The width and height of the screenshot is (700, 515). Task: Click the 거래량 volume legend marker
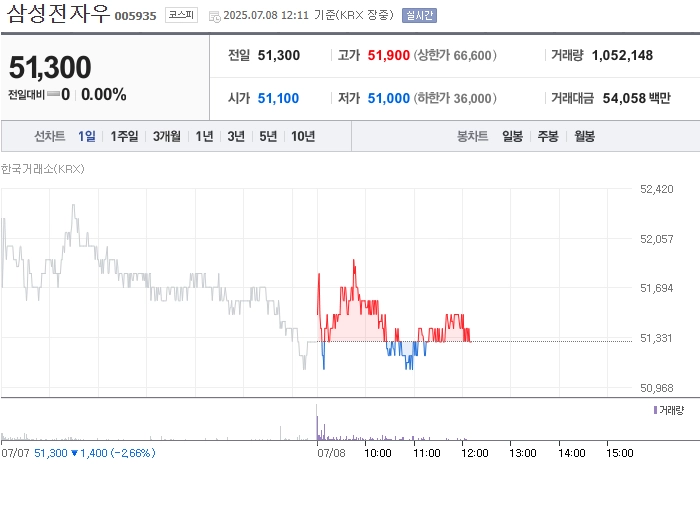click(x=655, y=410)
